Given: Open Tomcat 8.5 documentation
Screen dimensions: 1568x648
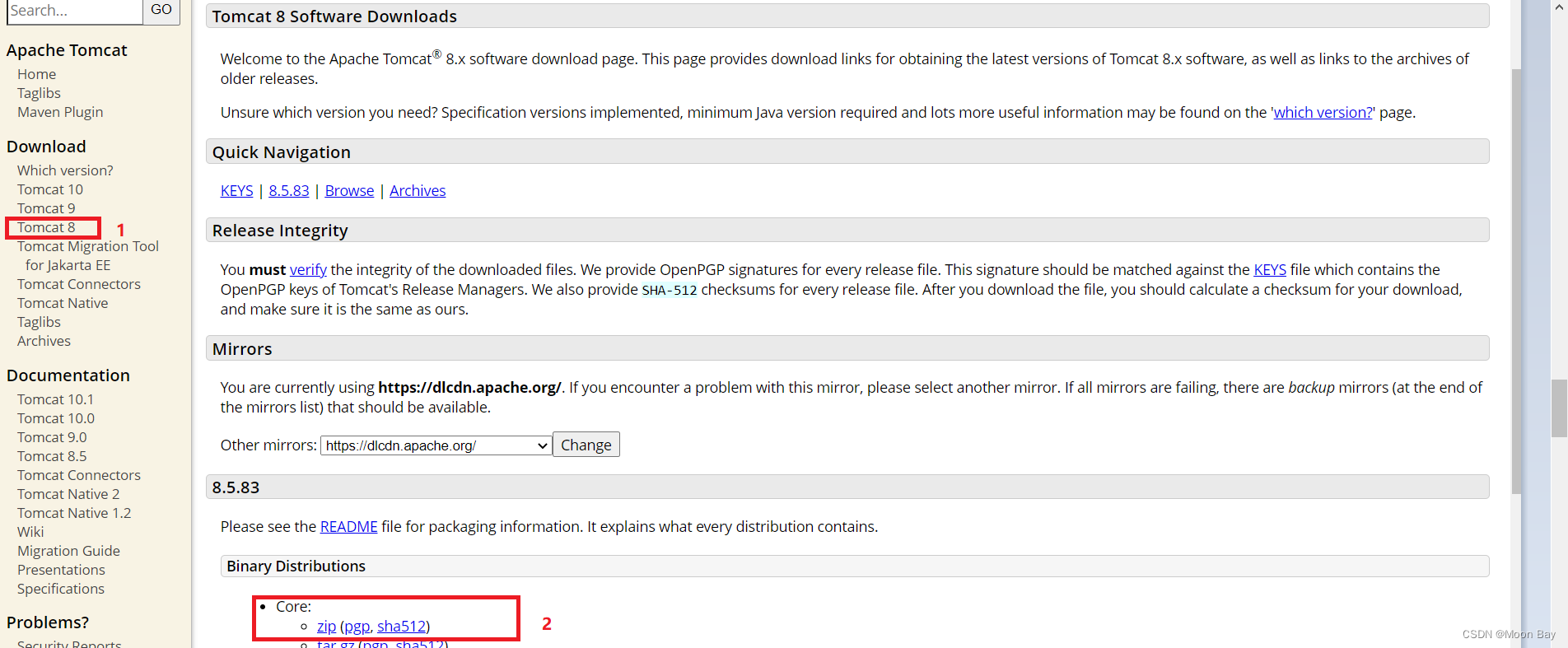Looking at the screenshot, I should [x=52, y=456].
